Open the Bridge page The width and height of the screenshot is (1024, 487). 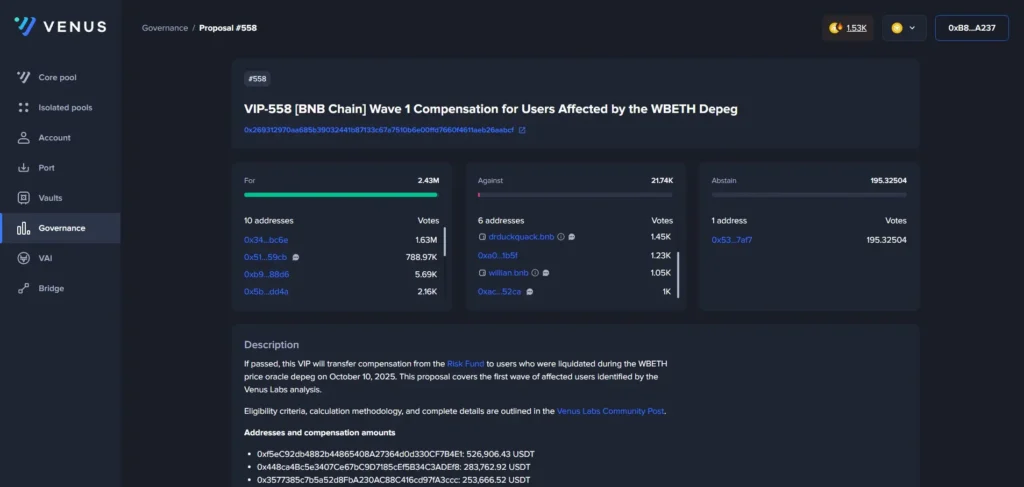pyautogui.click(x=51, y=289)
